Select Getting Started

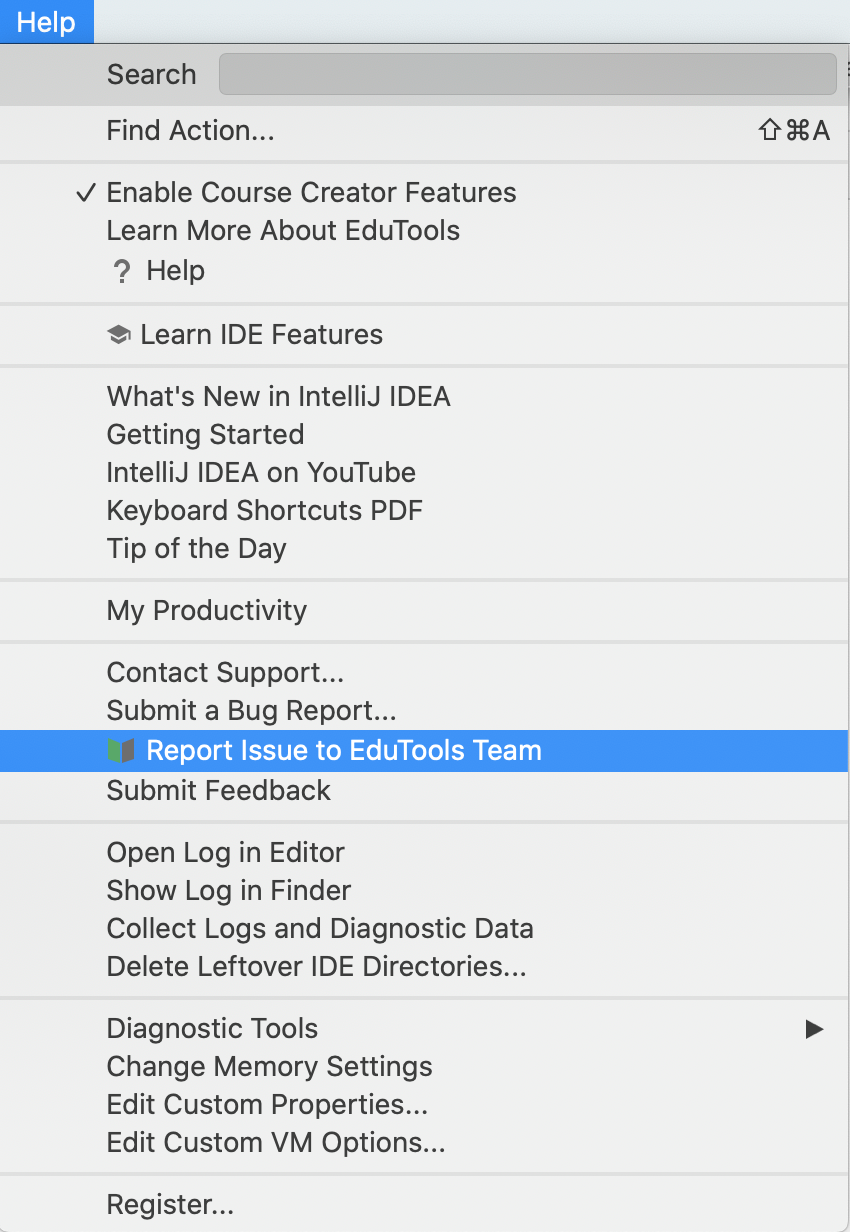coord(424,434)
